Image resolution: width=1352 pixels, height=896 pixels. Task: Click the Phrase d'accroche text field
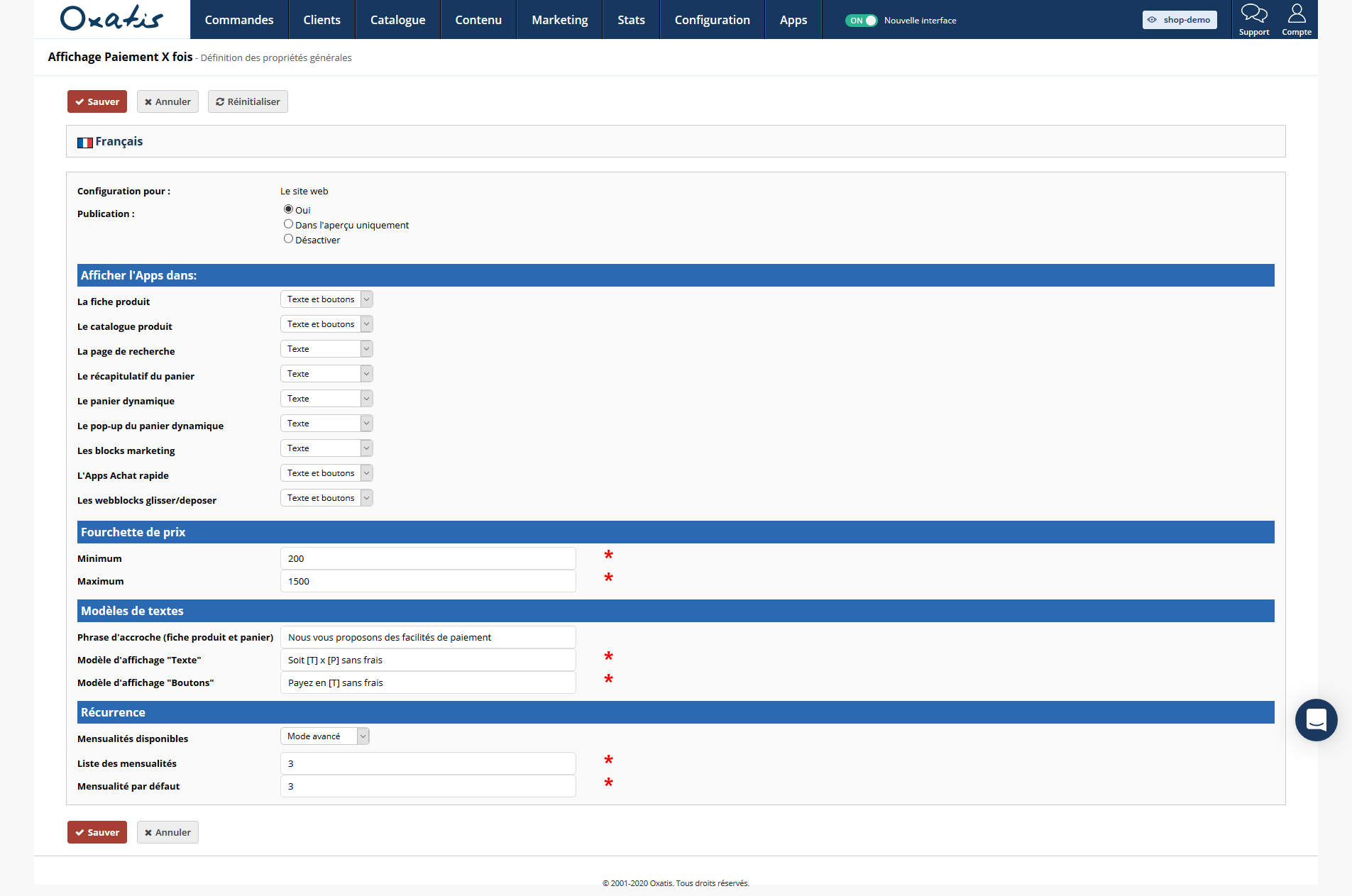point(428,637)
